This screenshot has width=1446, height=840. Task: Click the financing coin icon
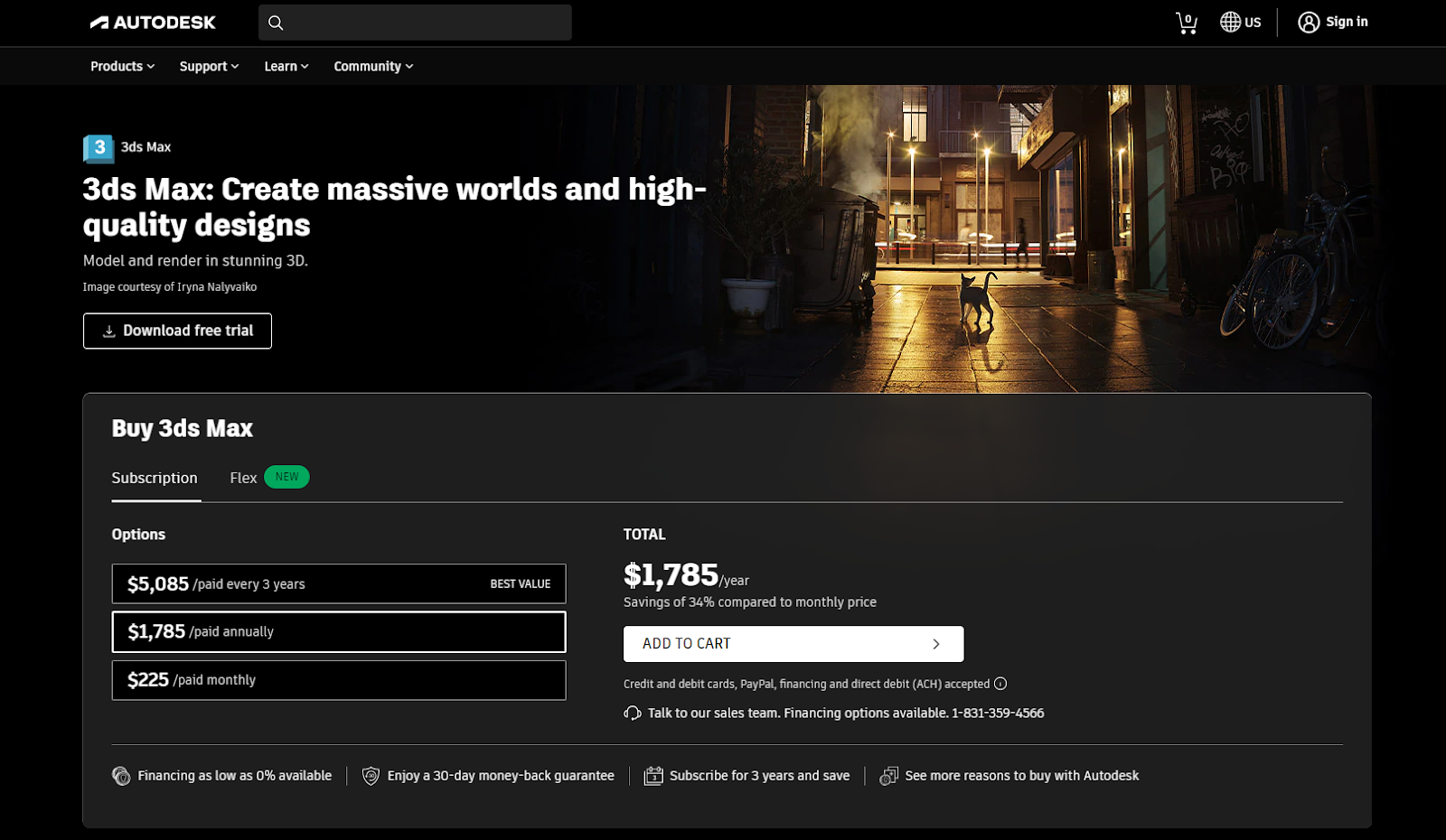tap(121, 776)
